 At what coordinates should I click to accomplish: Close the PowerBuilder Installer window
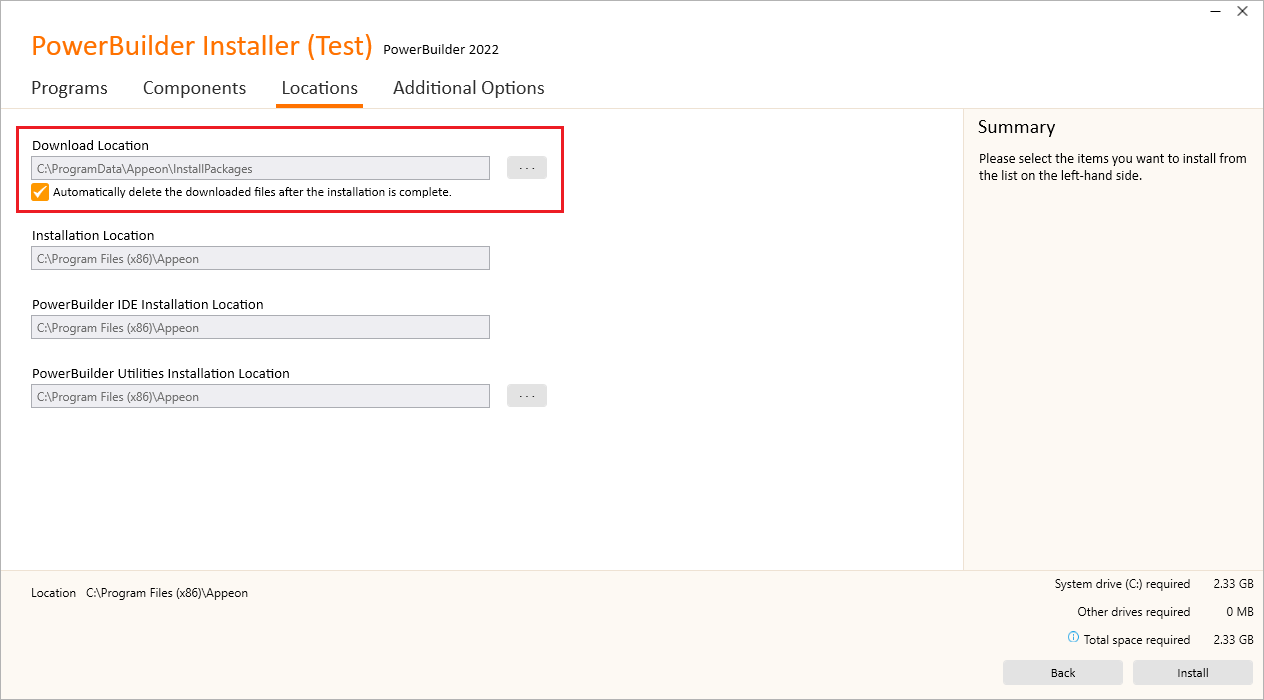pos(1242,13)
